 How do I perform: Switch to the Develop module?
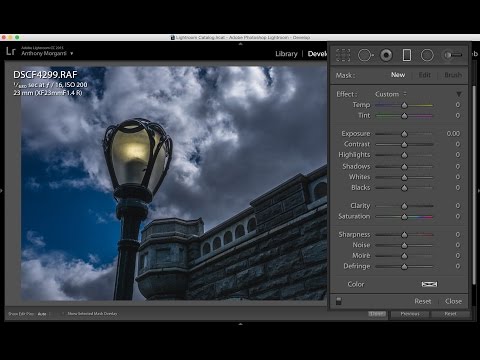(x=317, y=54)
